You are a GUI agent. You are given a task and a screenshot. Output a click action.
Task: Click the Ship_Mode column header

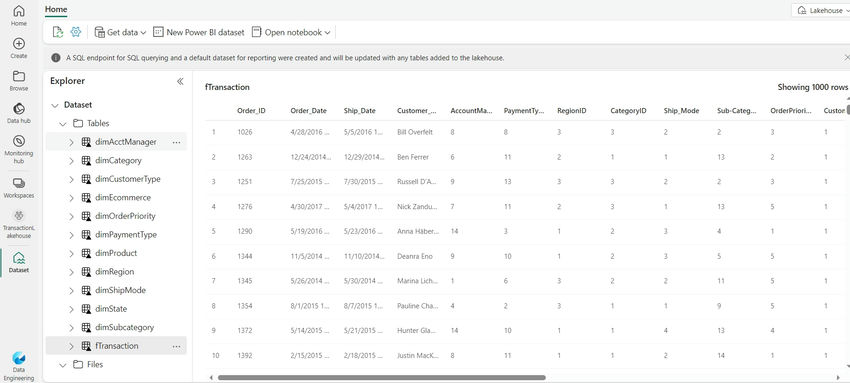point(681,111)
